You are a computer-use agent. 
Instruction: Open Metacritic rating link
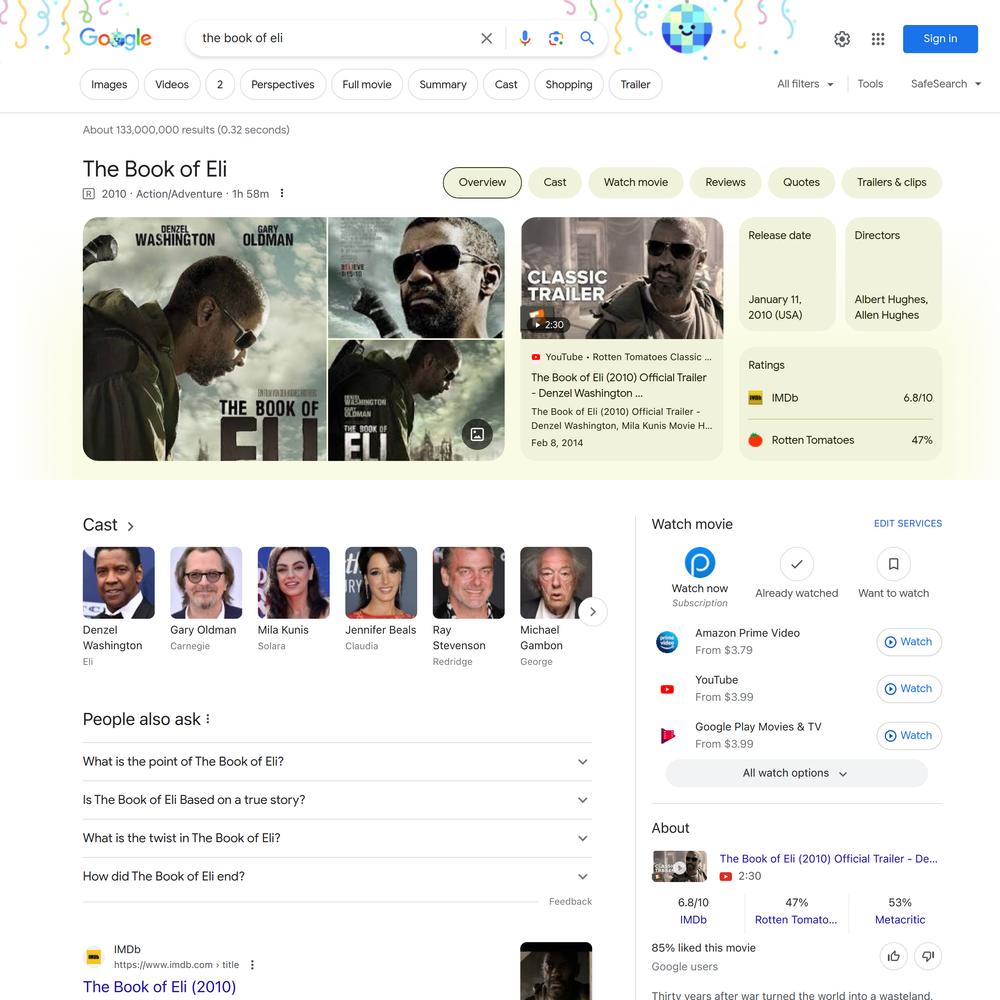point(900,920)
